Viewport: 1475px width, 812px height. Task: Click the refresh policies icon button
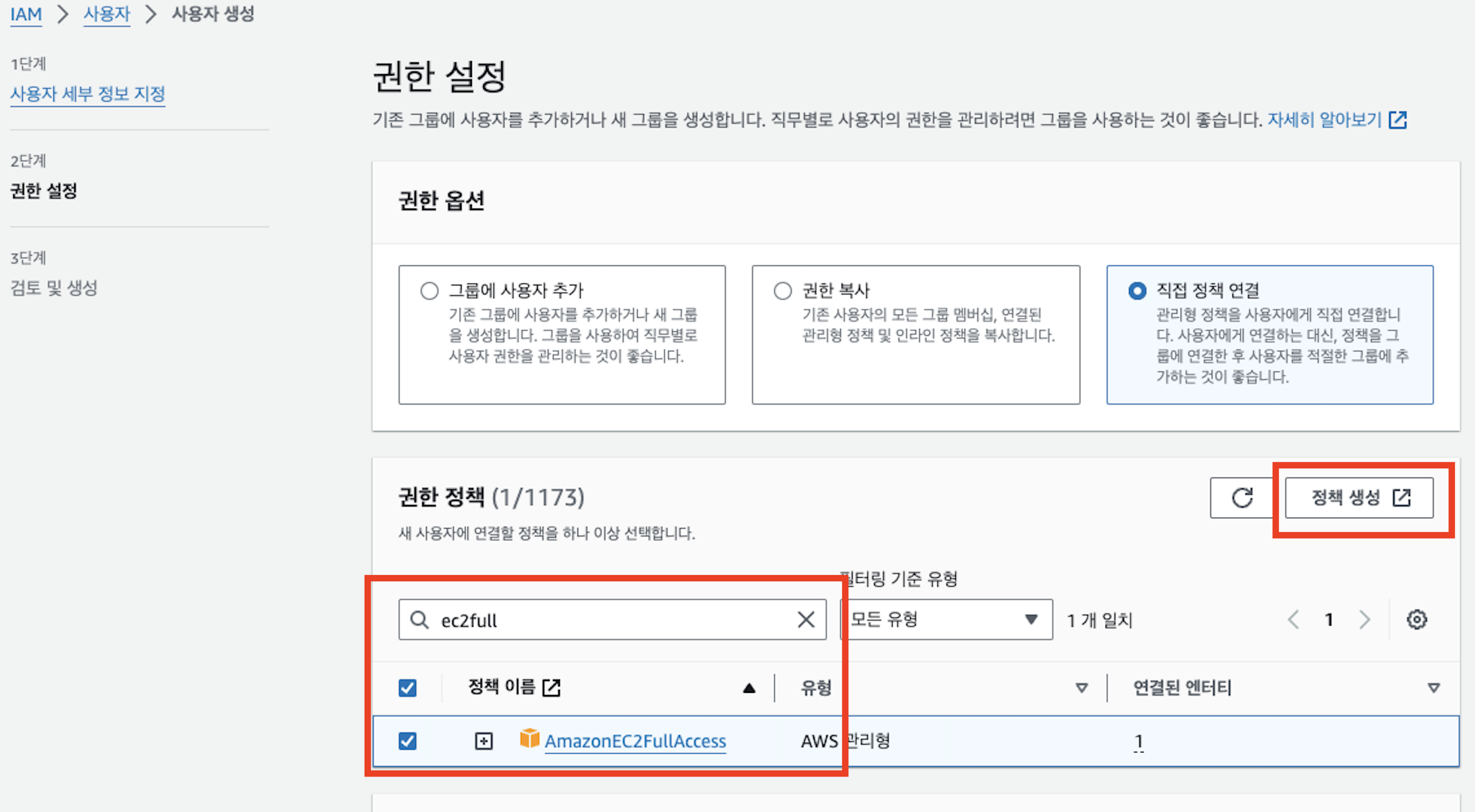(1241, 497)
